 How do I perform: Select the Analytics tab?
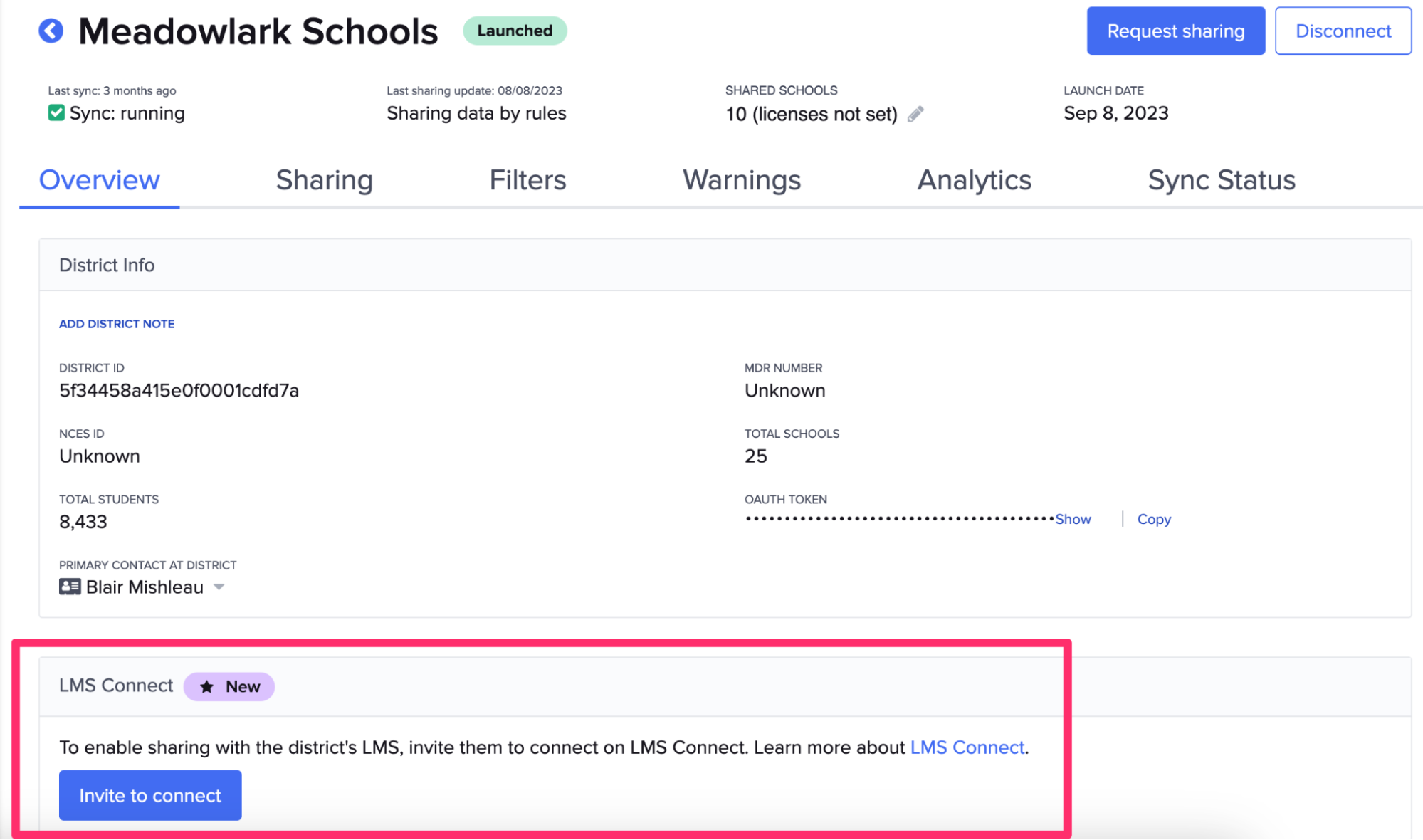click(975, 180)
